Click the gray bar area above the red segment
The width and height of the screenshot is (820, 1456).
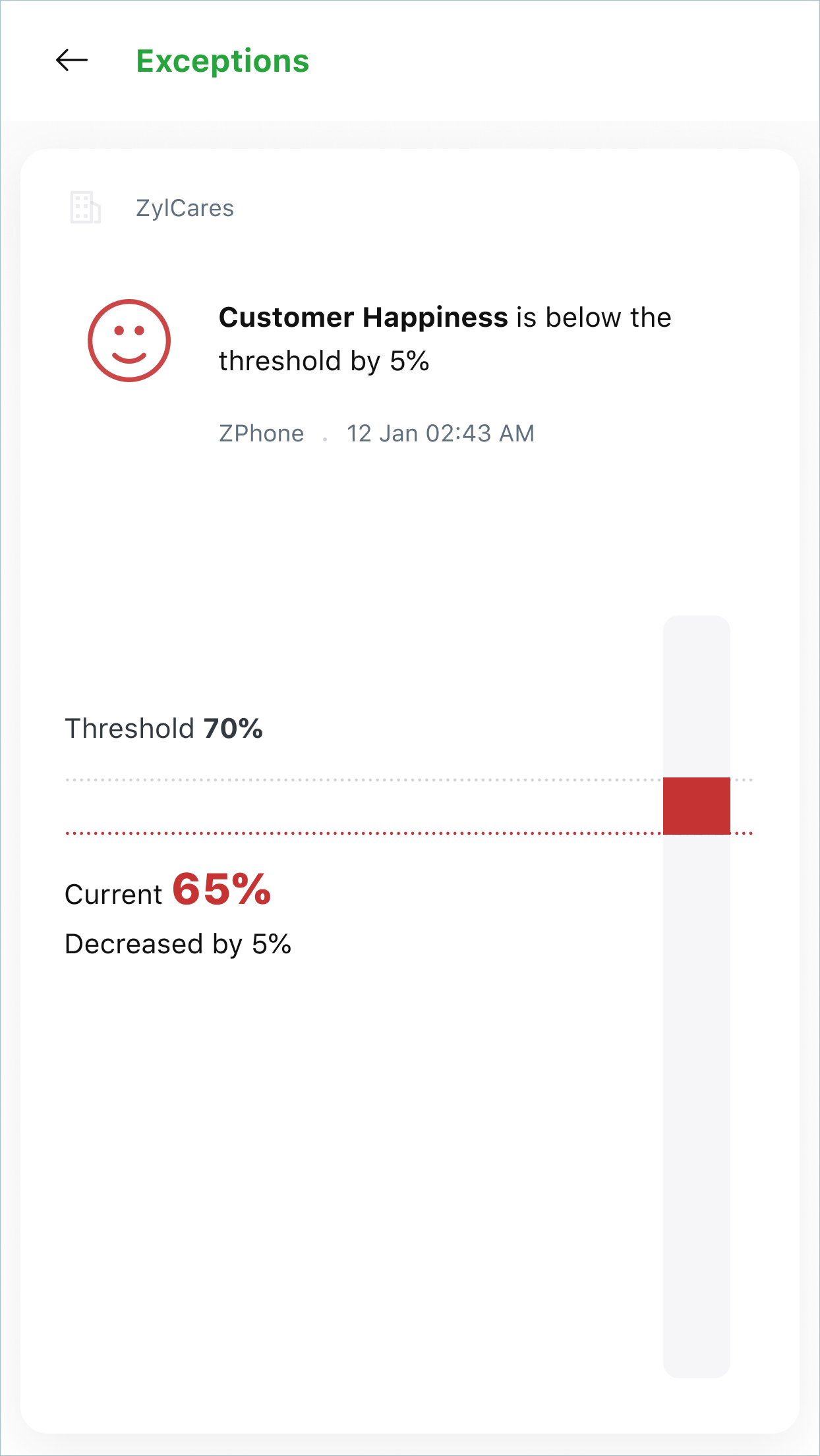pyautogui.click(x=696, y=695)
